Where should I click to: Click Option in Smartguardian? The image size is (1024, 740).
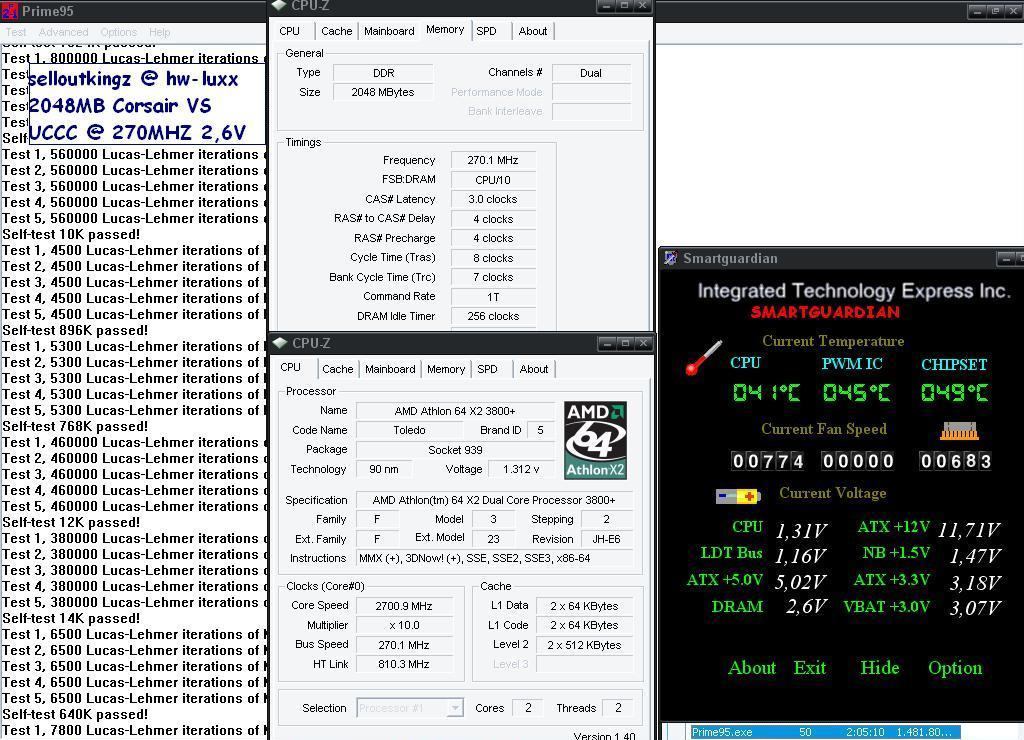coord(955,668)
